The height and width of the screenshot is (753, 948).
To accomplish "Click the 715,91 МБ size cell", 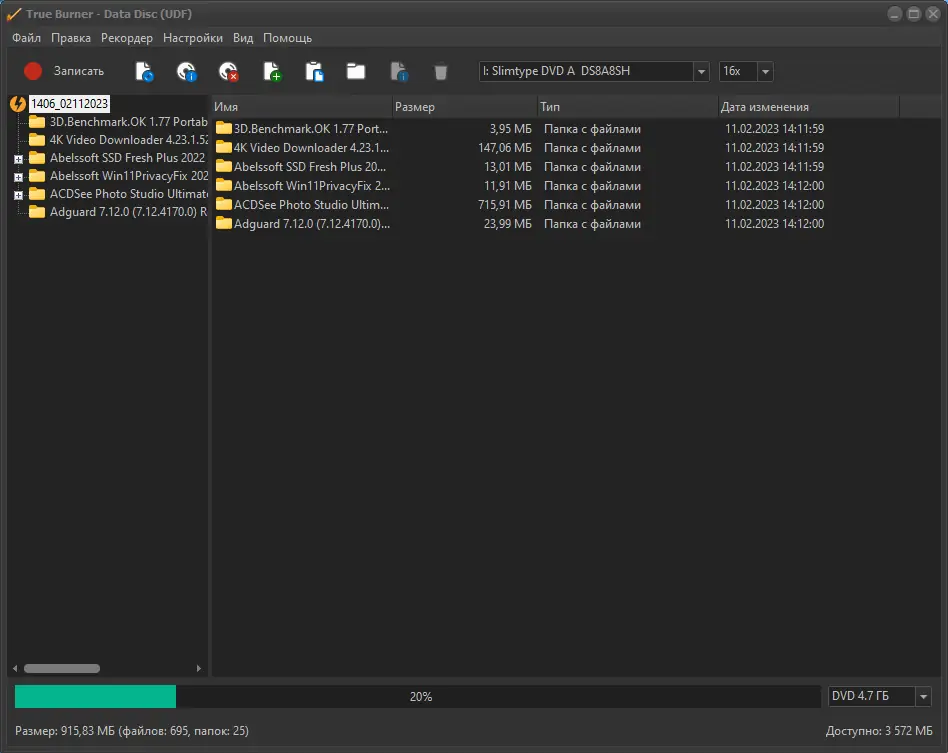I will 505,204.
